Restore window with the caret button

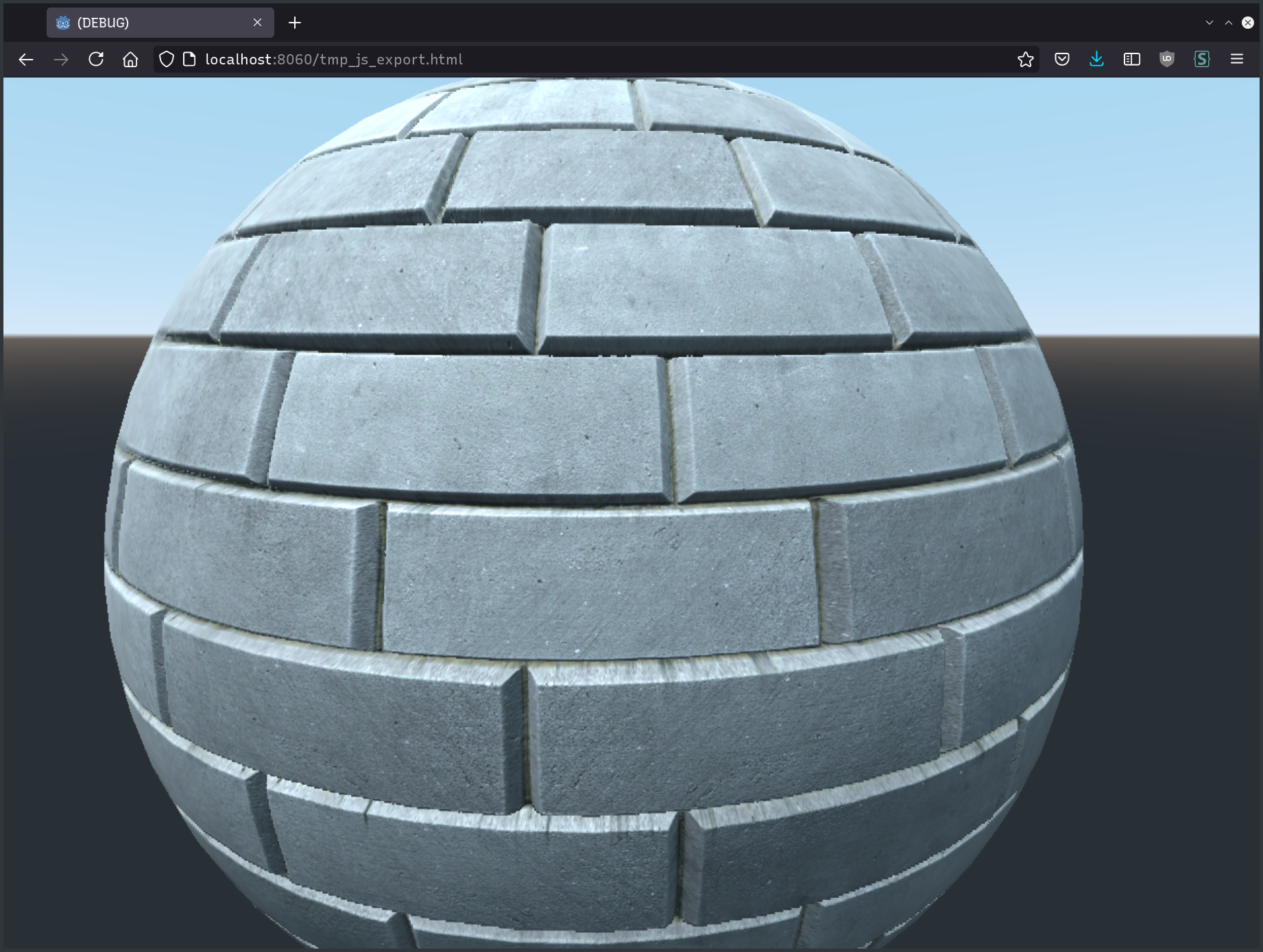click(x=1229, y=23)
